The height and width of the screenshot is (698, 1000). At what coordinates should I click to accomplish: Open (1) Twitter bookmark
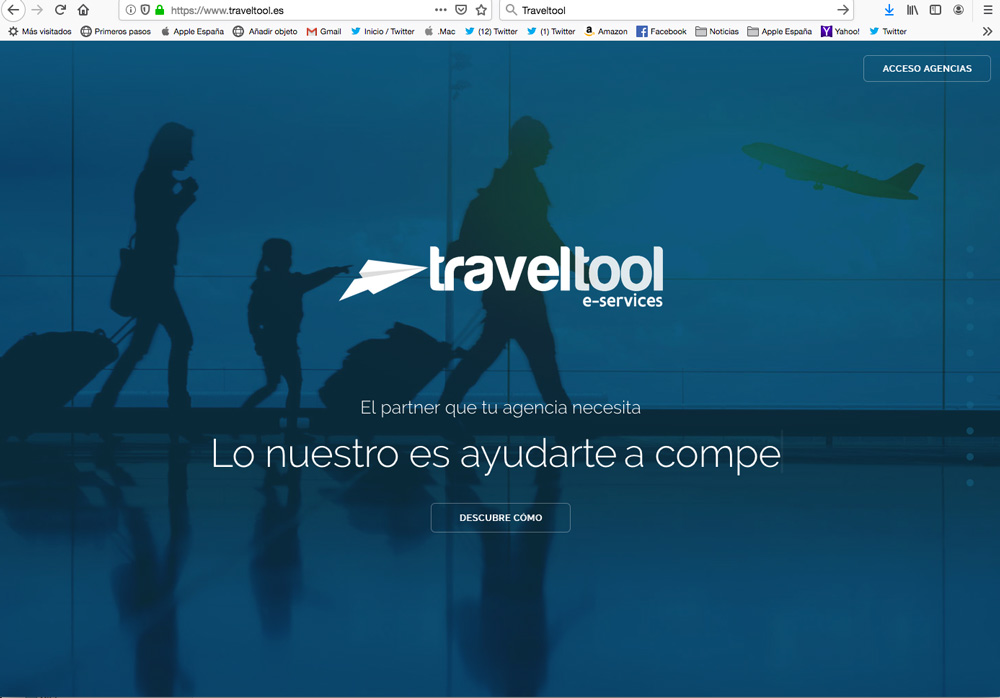pyautogui.click(x=551, y=31)
